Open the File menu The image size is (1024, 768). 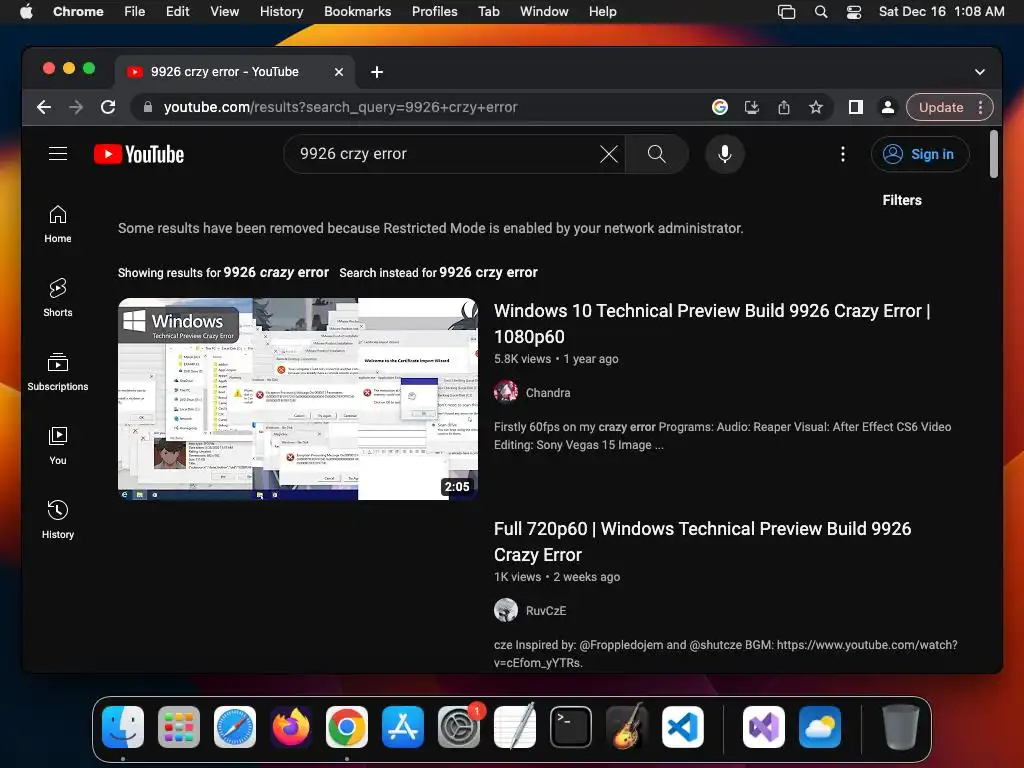[135, 11]
